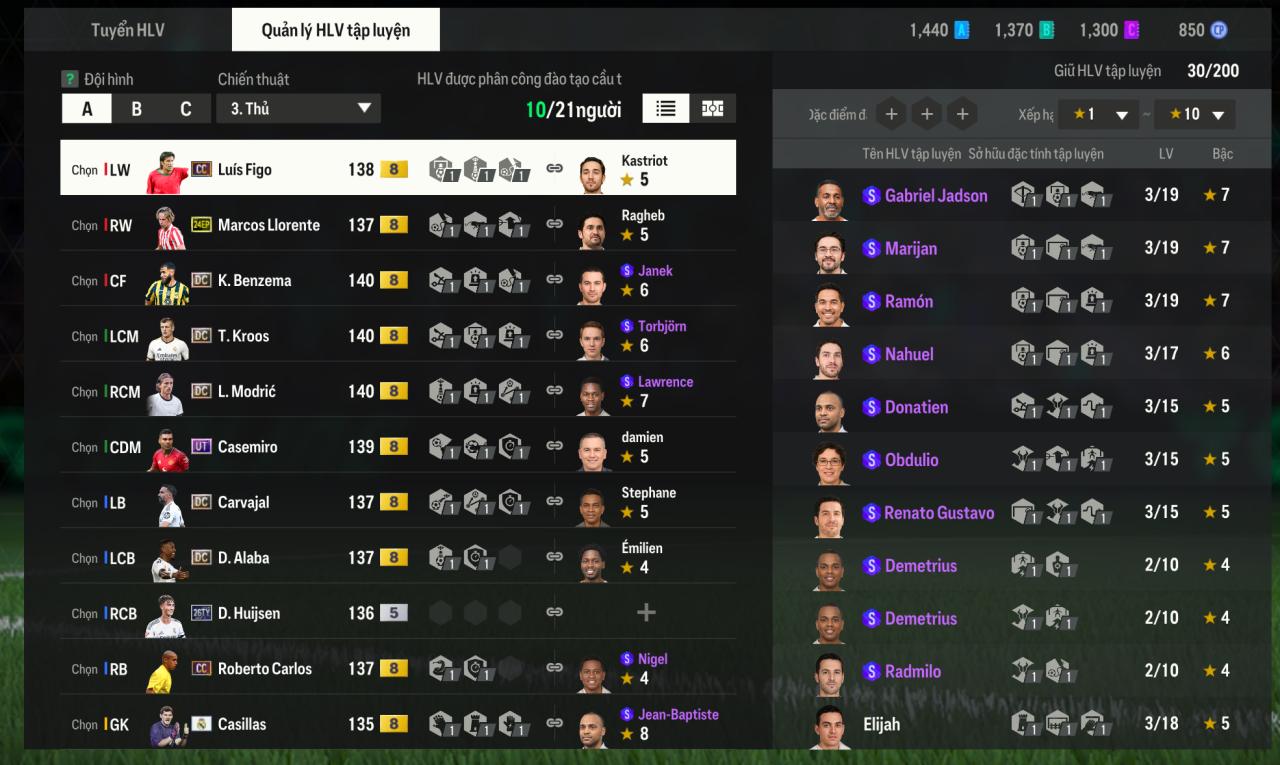Switch to list view icon
Viewport: 1280px width, 765px height.
click(665, 108)
